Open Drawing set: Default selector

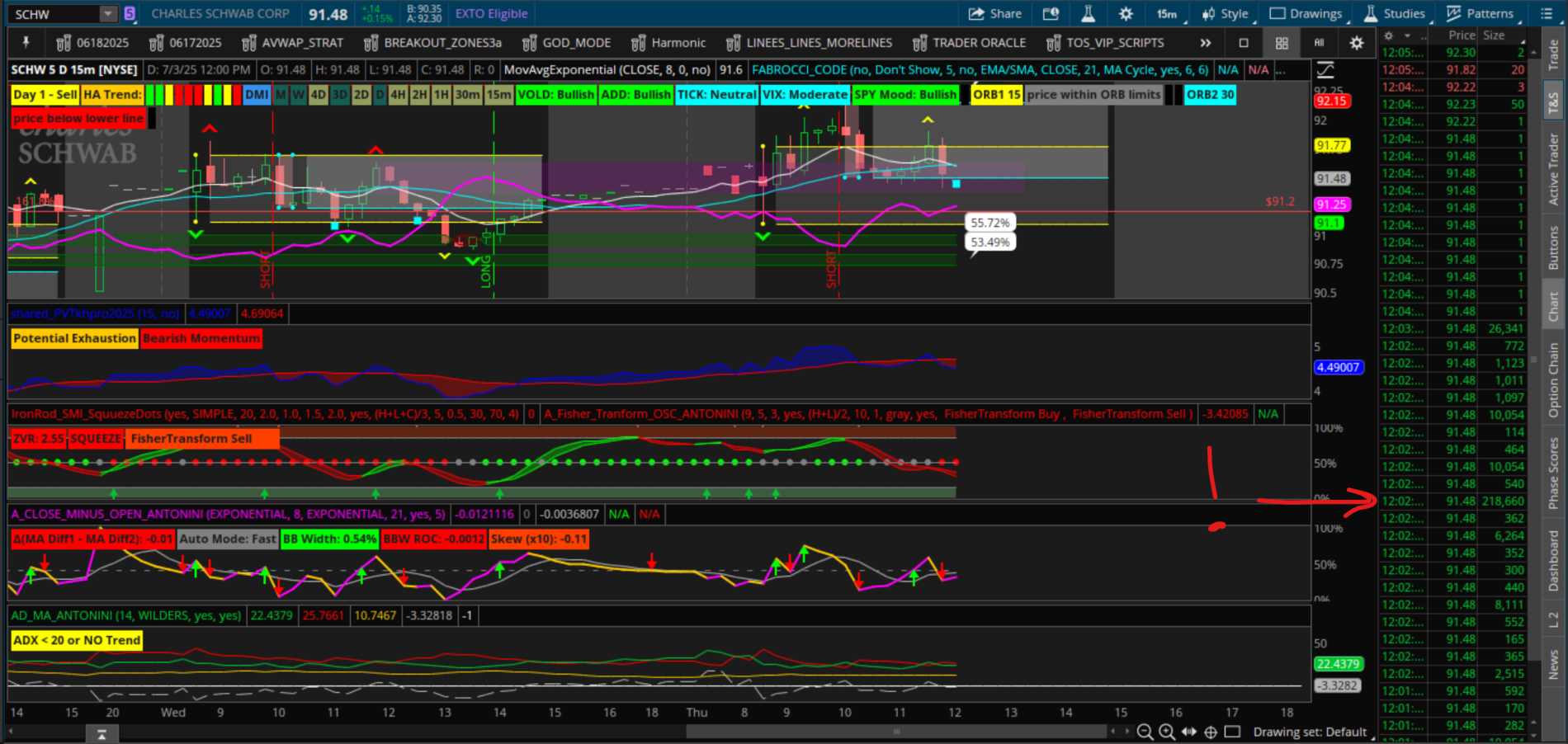point(1311,732)
